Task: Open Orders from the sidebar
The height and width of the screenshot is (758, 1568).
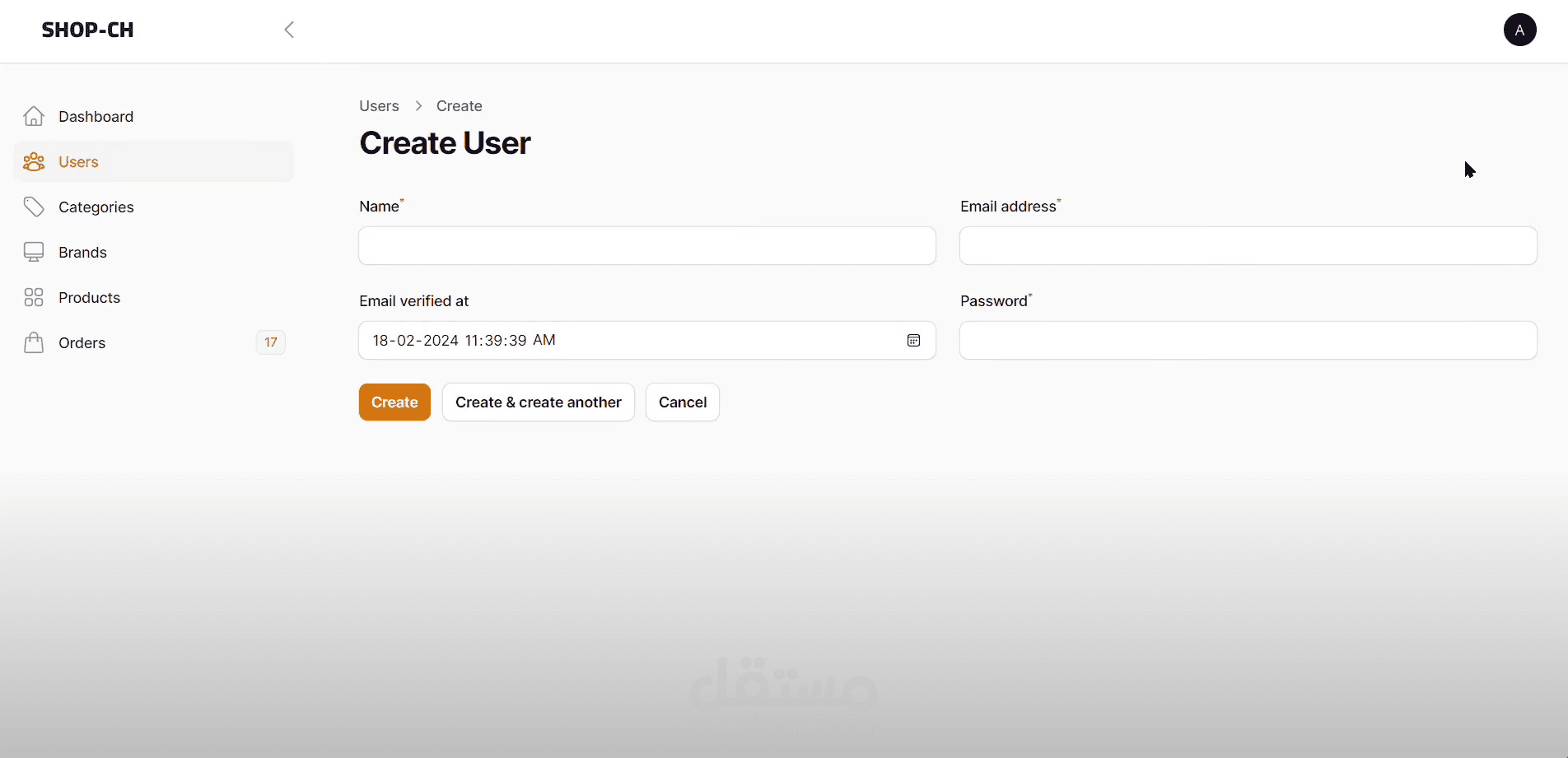Action: point(82,343)
